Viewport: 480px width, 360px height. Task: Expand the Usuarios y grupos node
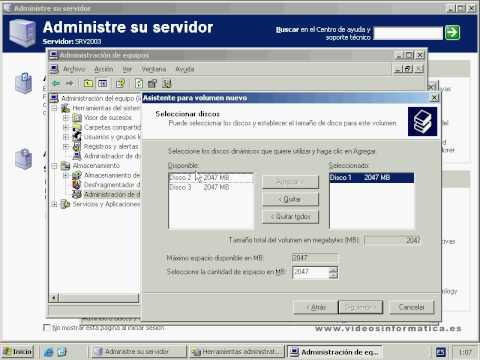66,137
